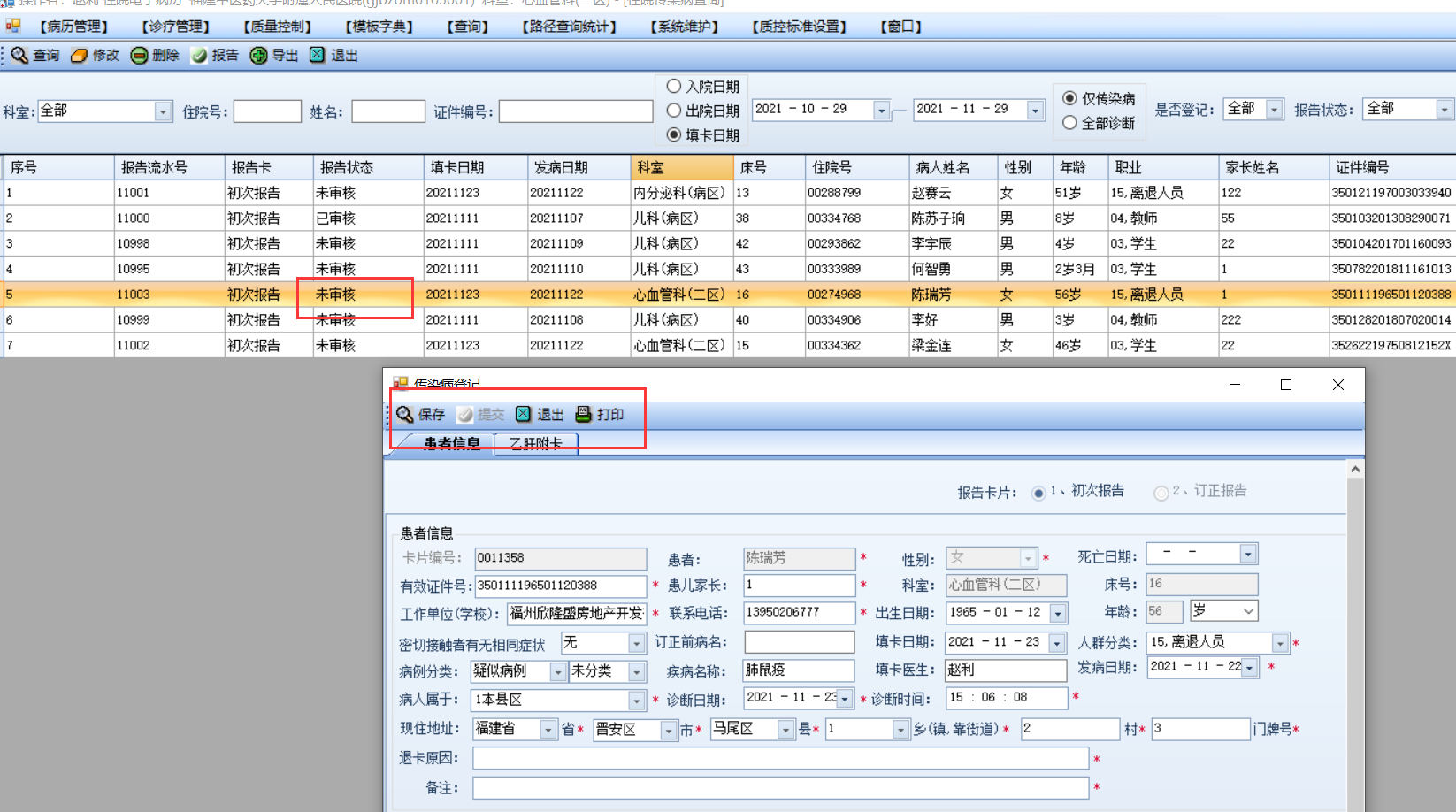The height and width of the screenshot is (812, 1456).
Task: Click 退出 in the 传染病登记 dialog toolbar
Action: click(540, 414)
